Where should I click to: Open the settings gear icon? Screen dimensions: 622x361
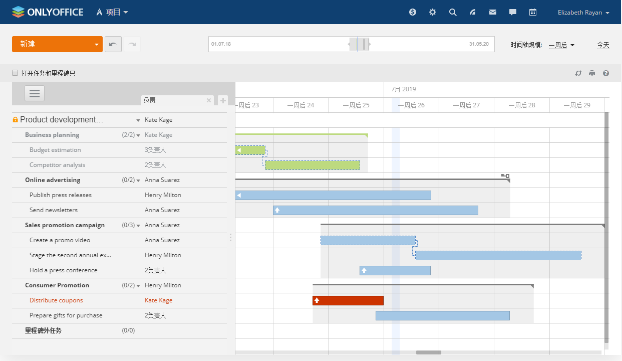pyautogui.click(x=432, y=12)
